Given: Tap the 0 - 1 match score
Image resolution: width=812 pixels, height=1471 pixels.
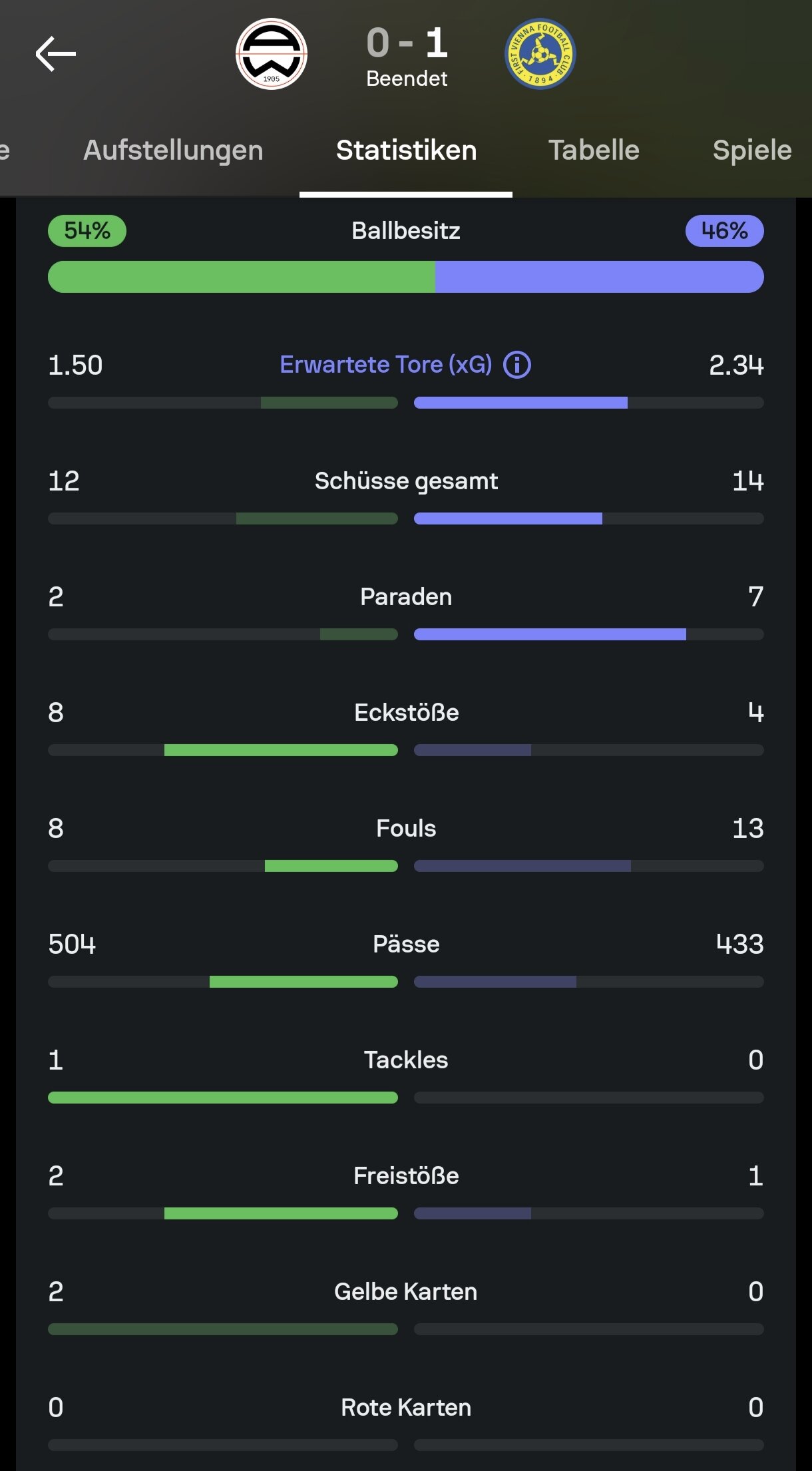Looking at the screenshot, I should coord(407,43).
